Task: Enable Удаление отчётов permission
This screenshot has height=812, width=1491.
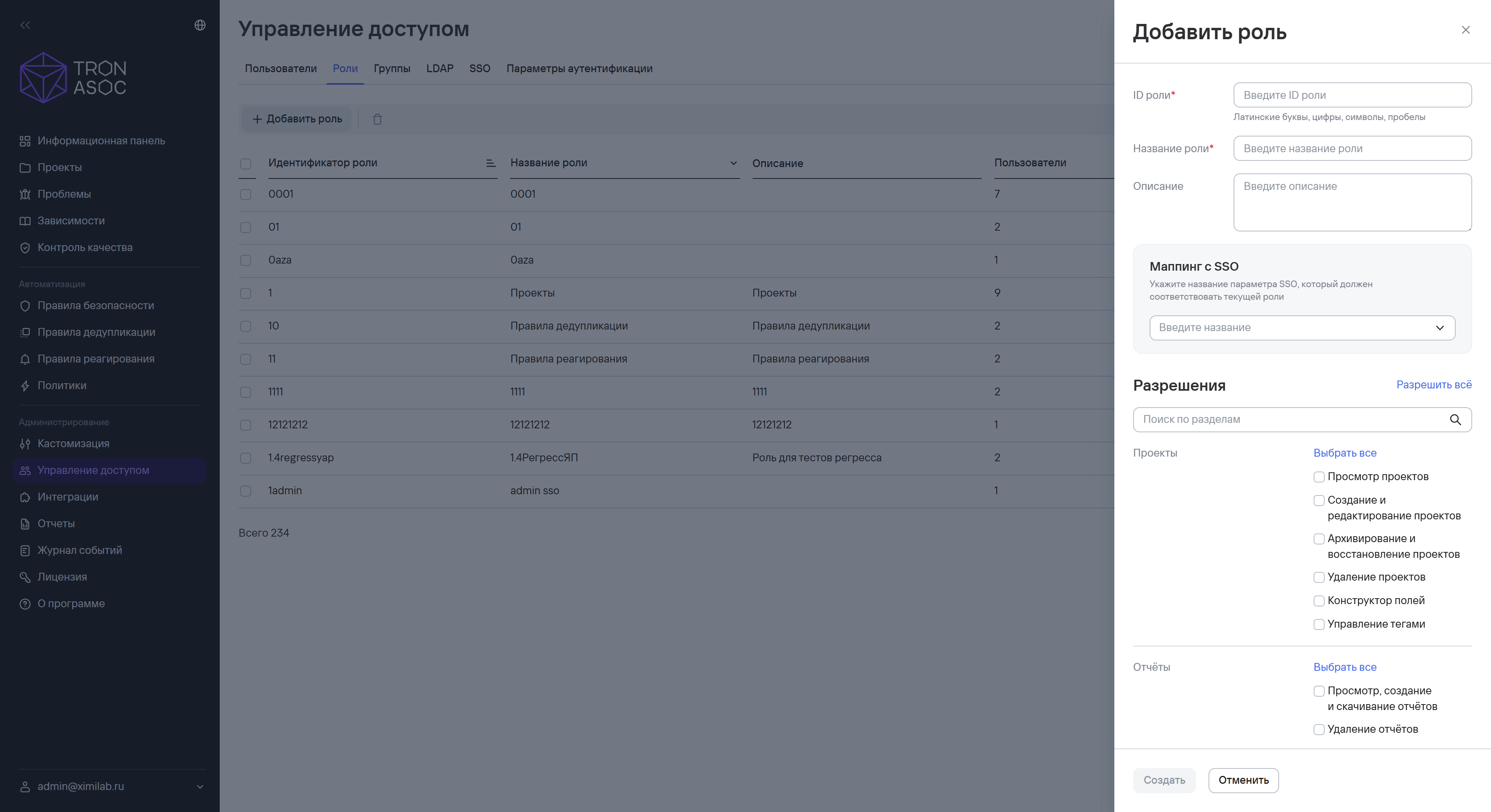Action: tap(1319, 730)
